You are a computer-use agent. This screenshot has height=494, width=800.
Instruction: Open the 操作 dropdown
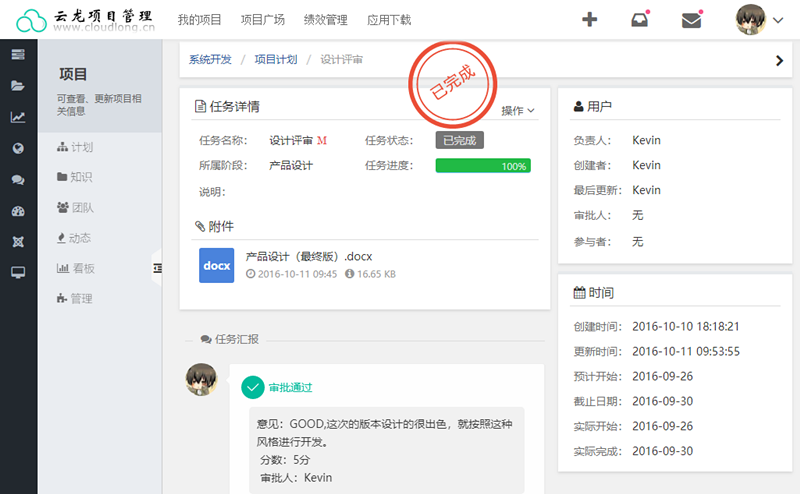517,111
